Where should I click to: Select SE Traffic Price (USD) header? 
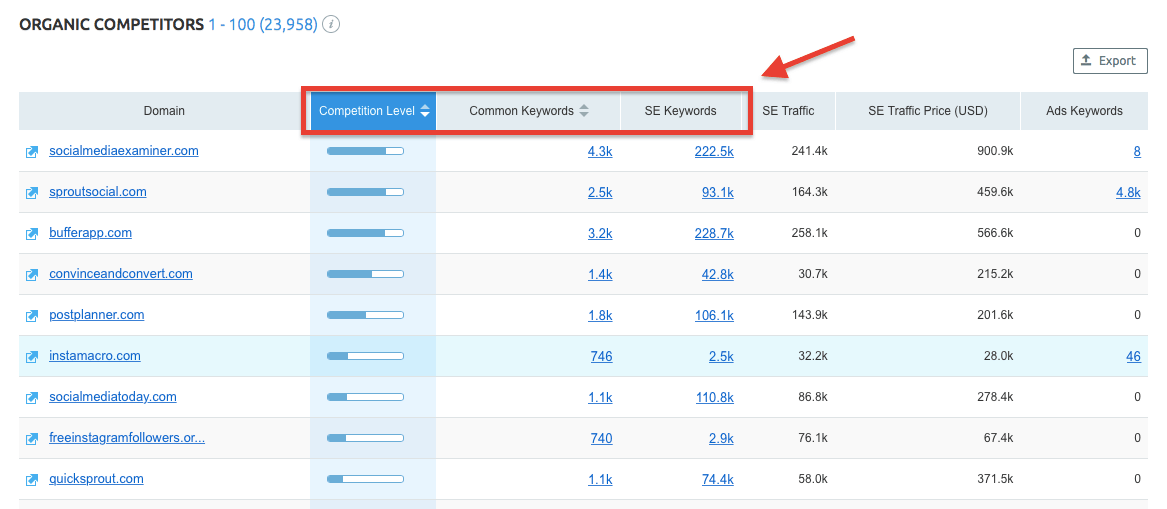[927, 111]
